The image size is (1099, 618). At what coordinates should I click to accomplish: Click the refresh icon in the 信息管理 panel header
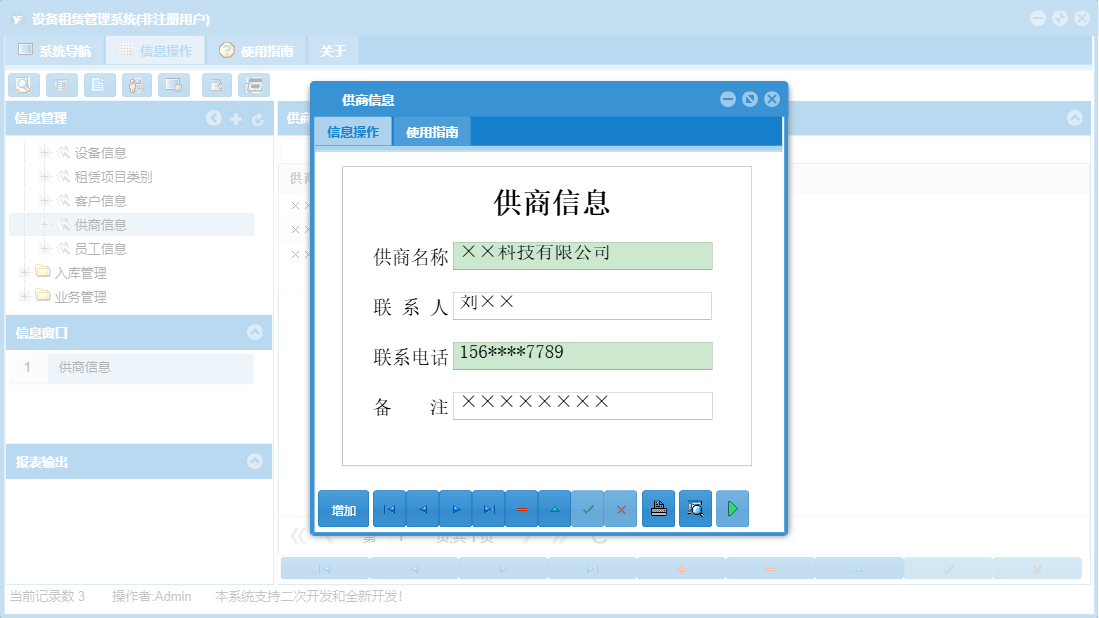coord(259,118)
